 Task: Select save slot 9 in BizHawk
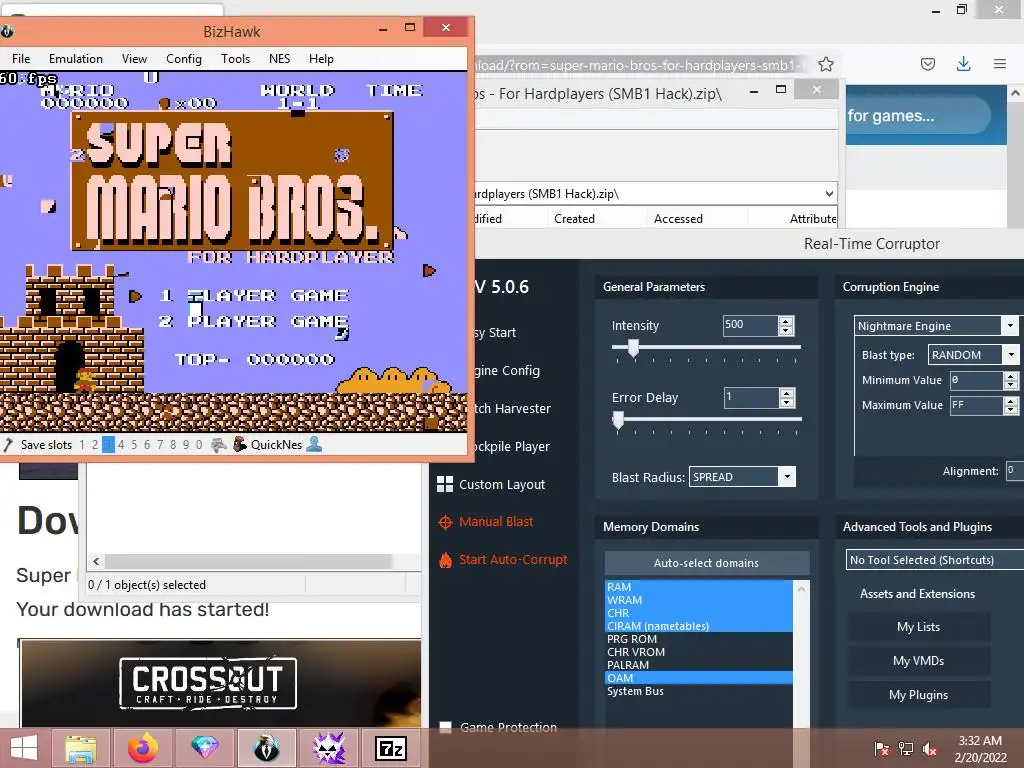coord(185,445)
